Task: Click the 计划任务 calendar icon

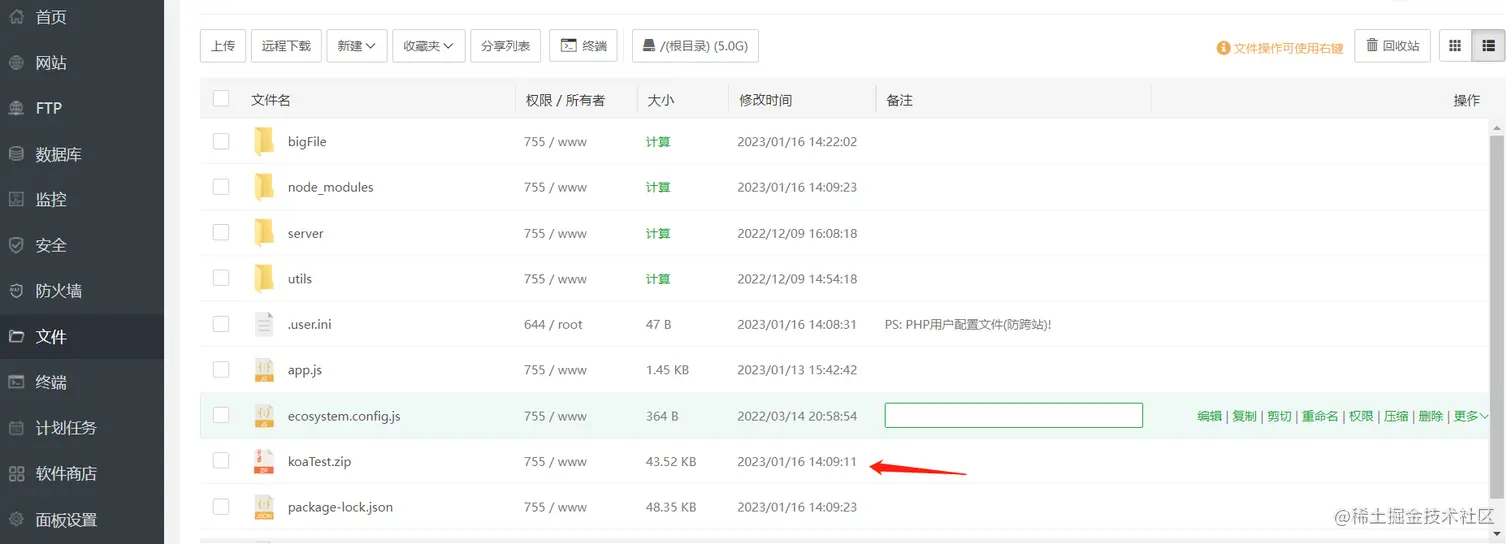Action: pyautogui.click(x=16, y=428)
